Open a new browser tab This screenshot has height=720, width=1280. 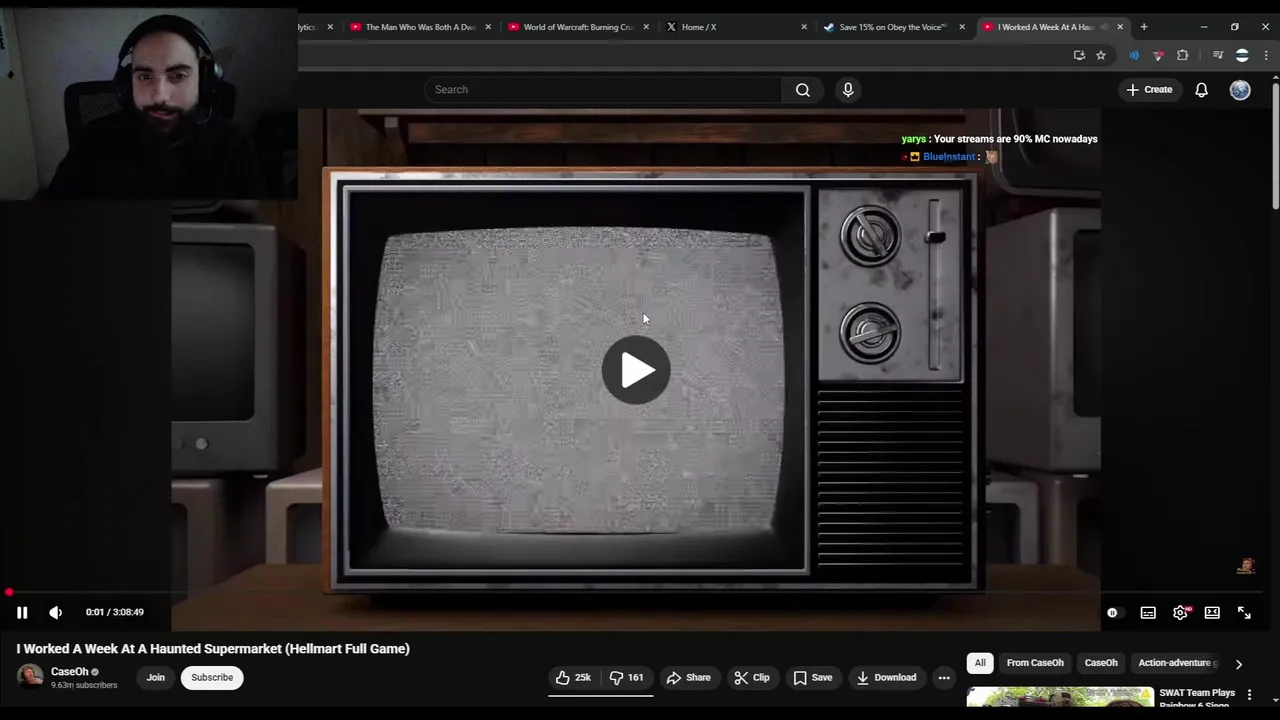1144,27
